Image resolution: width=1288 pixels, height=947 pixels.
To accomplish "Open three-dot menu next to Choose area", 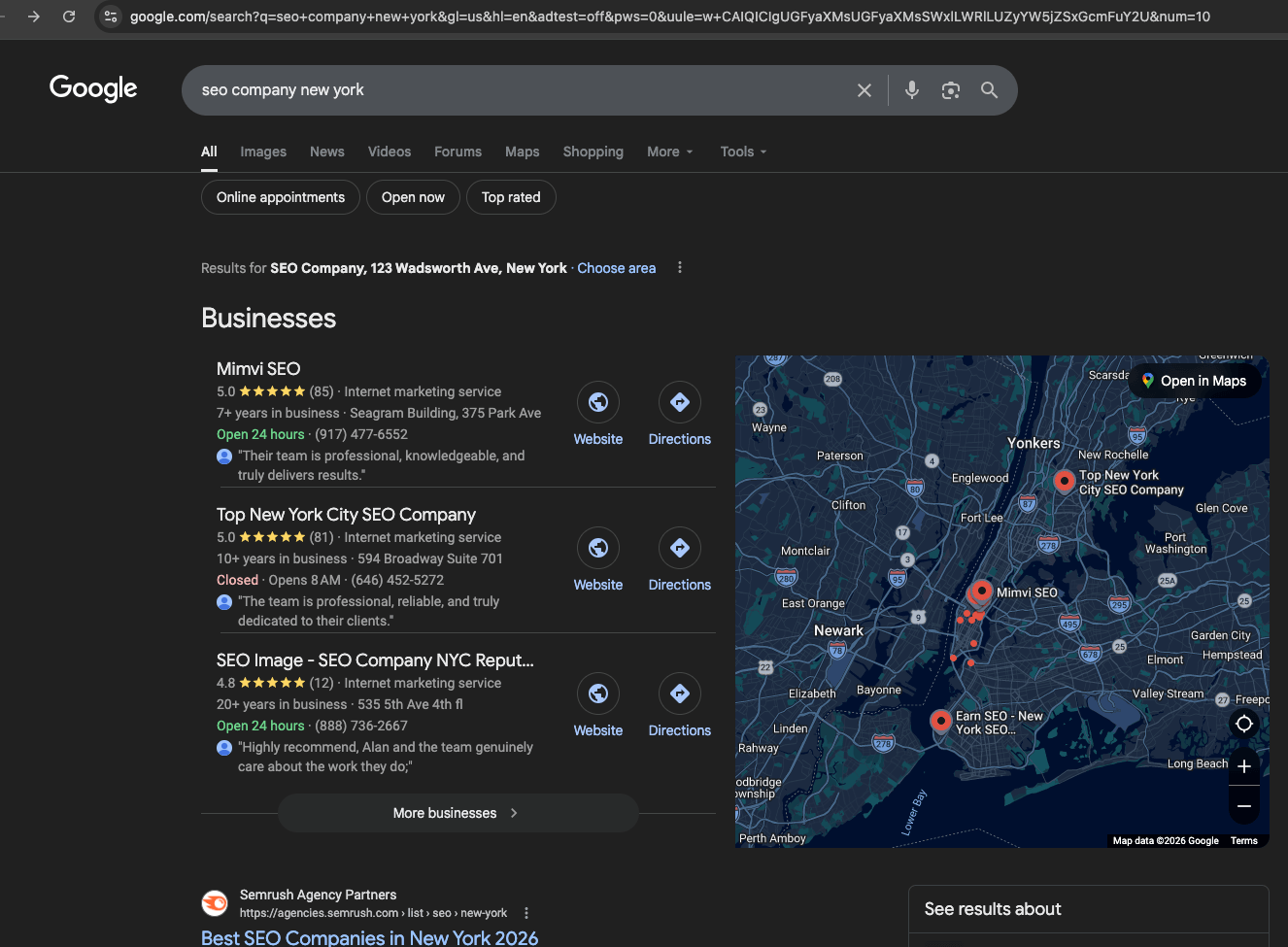I will click(x=680, y=267).
